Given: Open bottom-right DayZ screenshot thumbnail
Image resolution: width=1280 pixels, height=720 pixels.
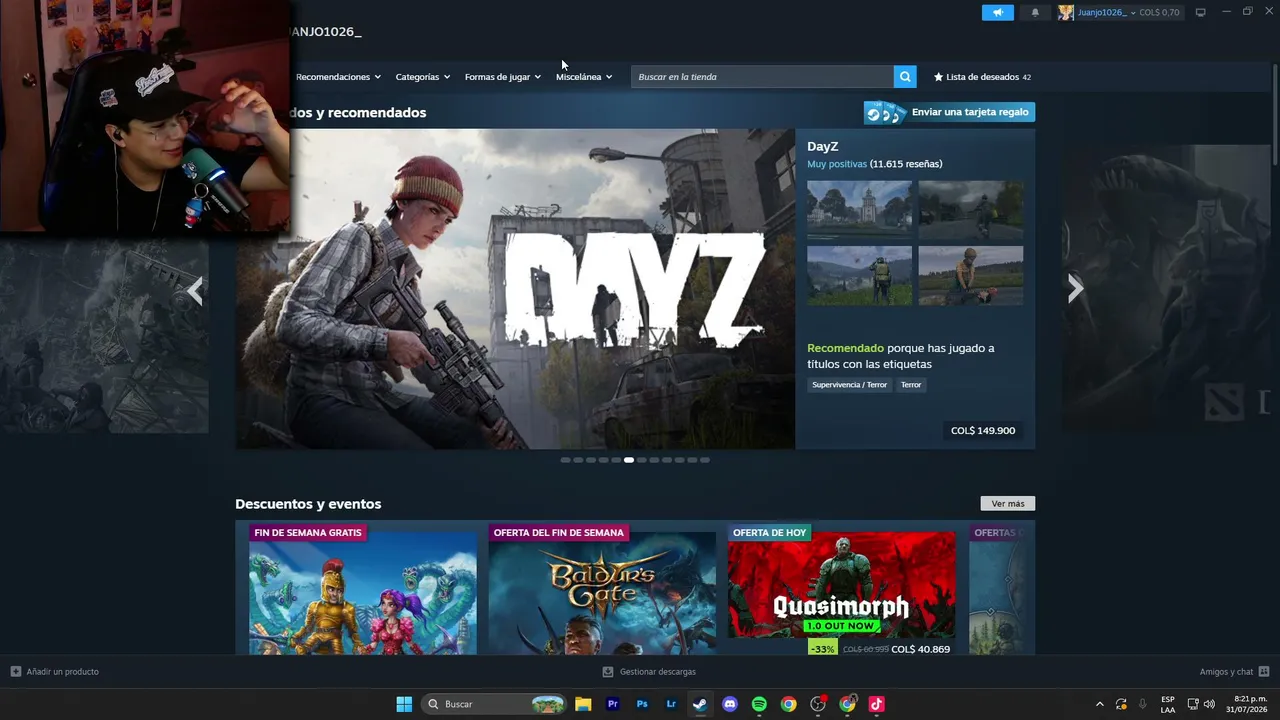Looking at the screenshot, I should [971, 276].
